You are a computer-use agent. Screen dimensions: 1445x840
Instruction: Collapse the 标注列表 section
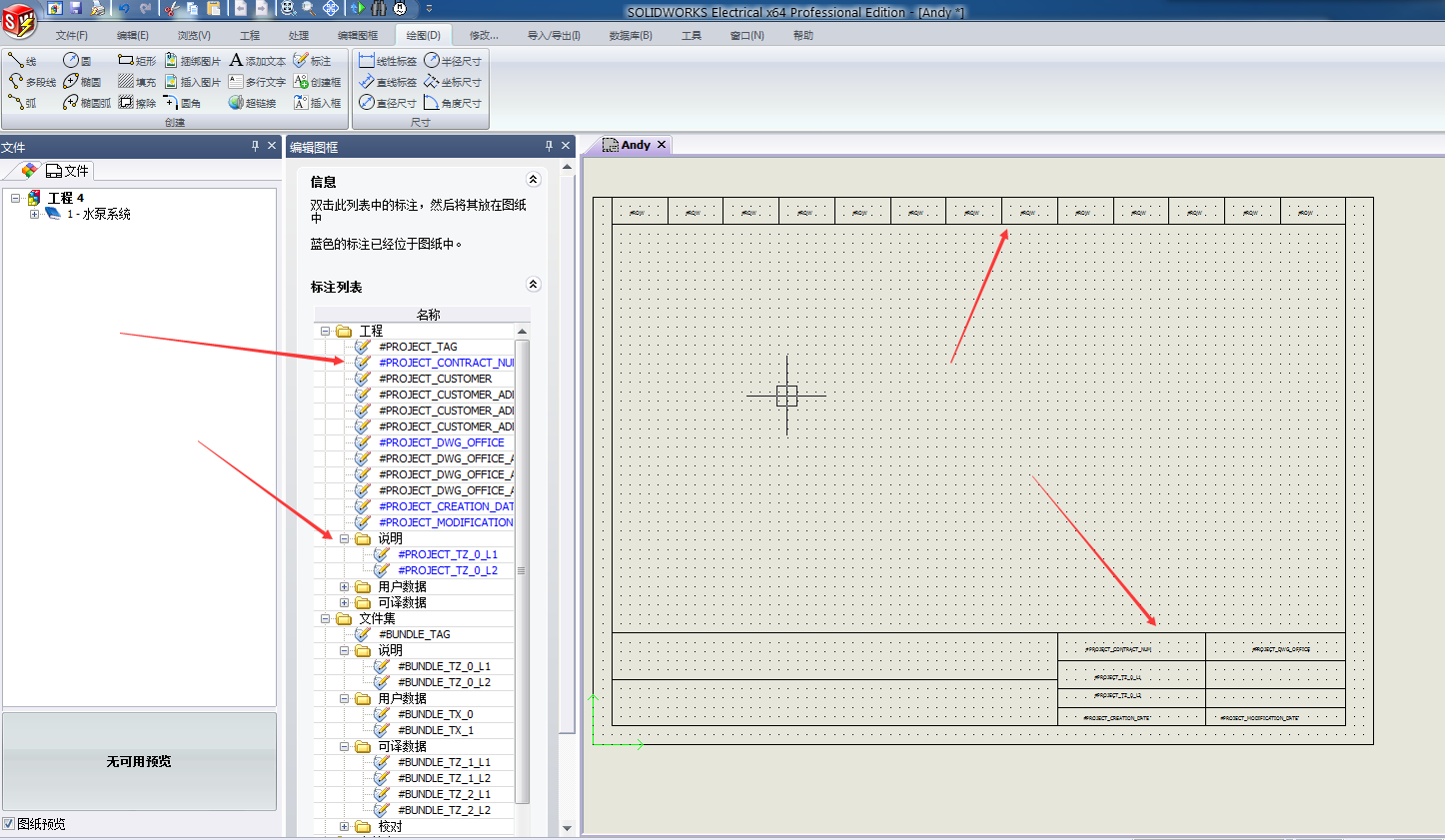pyautogui.click(x=533, y=285)
